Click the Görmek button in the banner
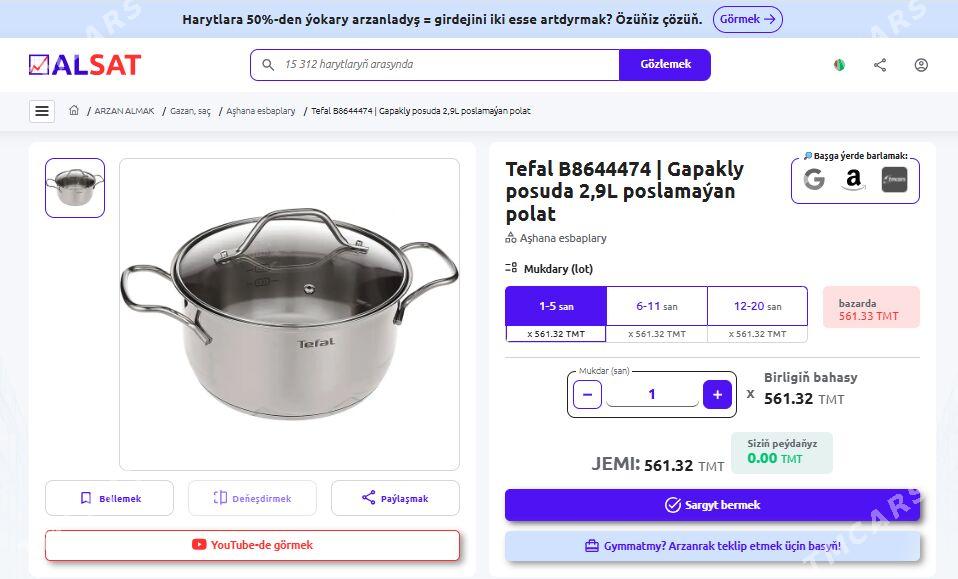958x579 pixels. pos(747,19)
